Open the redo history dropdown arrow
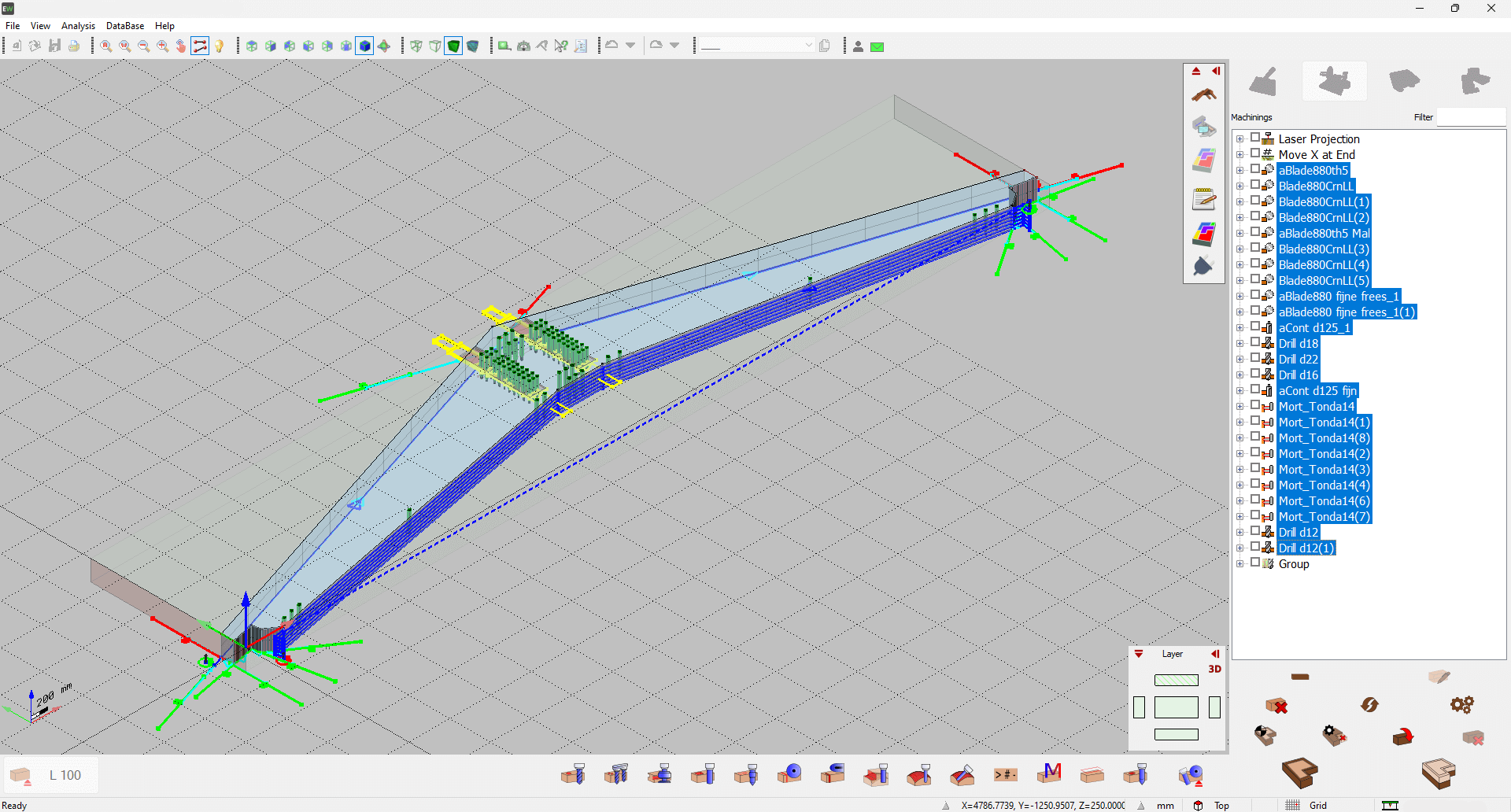 [x=674, y=46]
